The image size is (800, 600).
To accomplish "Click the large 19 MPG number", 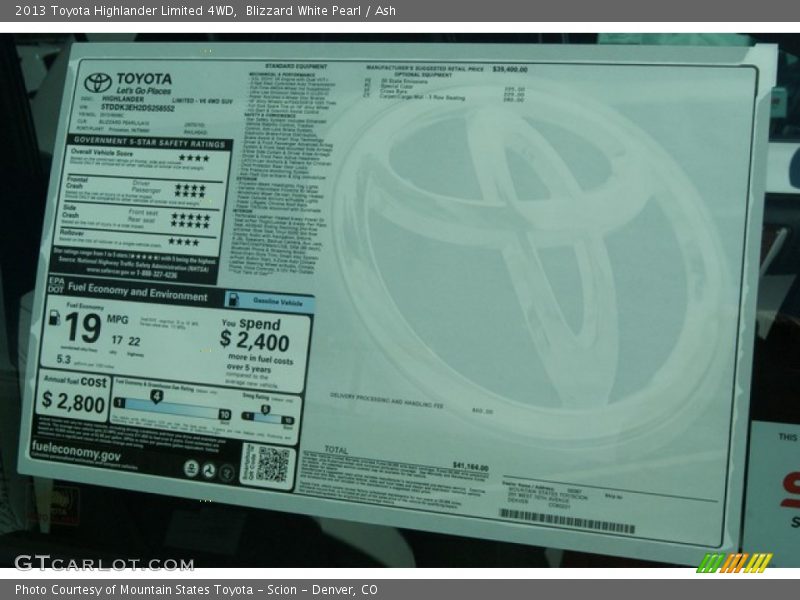I will point(82,327).
